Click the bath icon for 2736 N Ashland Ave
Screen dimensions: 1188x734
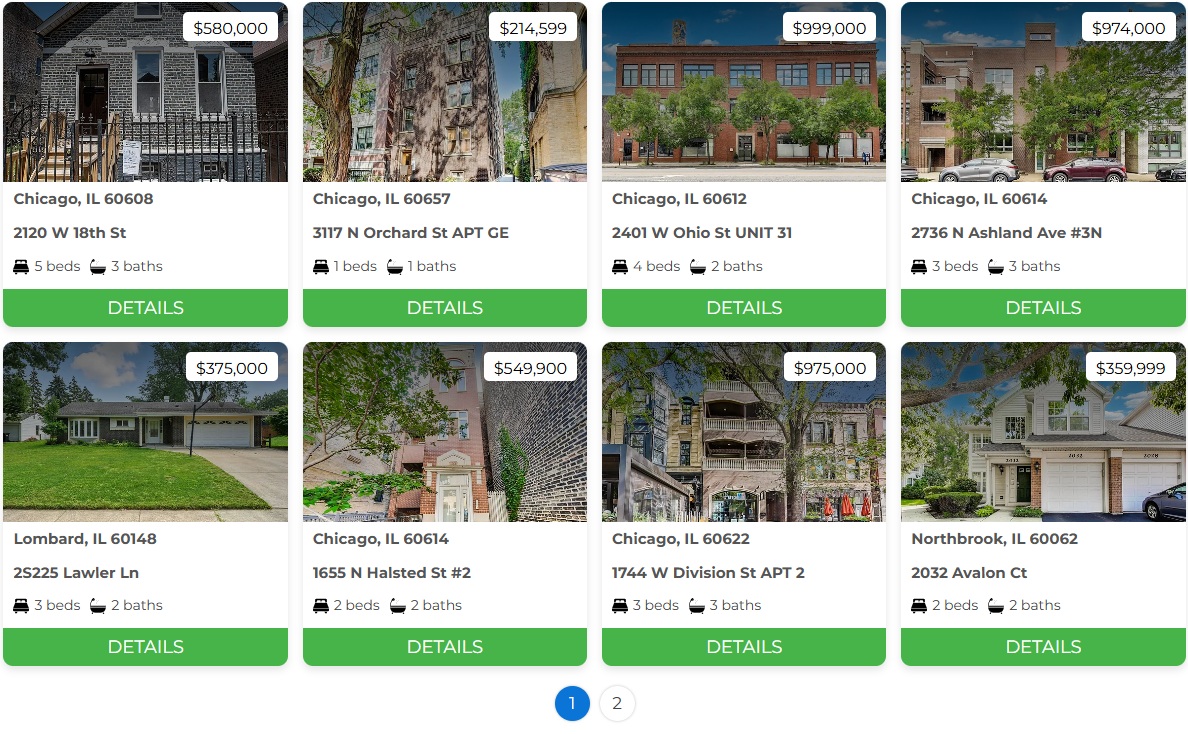pyautogui.click(x=996, y=267)
